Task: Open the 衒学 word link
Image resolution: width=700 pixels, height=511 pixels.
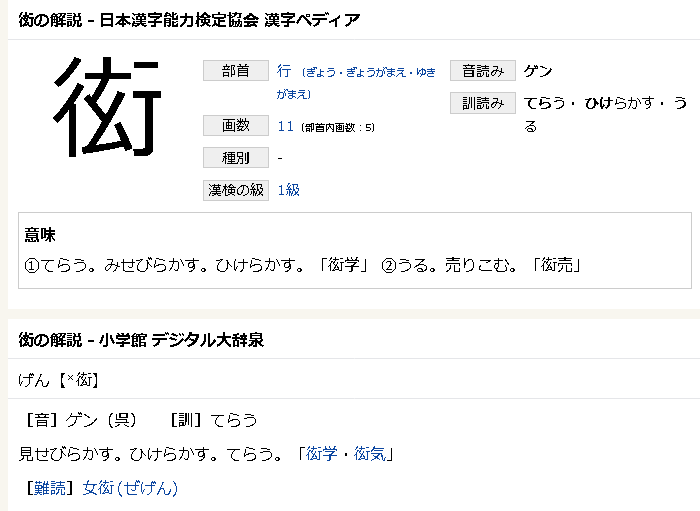Action: [321, 454]
